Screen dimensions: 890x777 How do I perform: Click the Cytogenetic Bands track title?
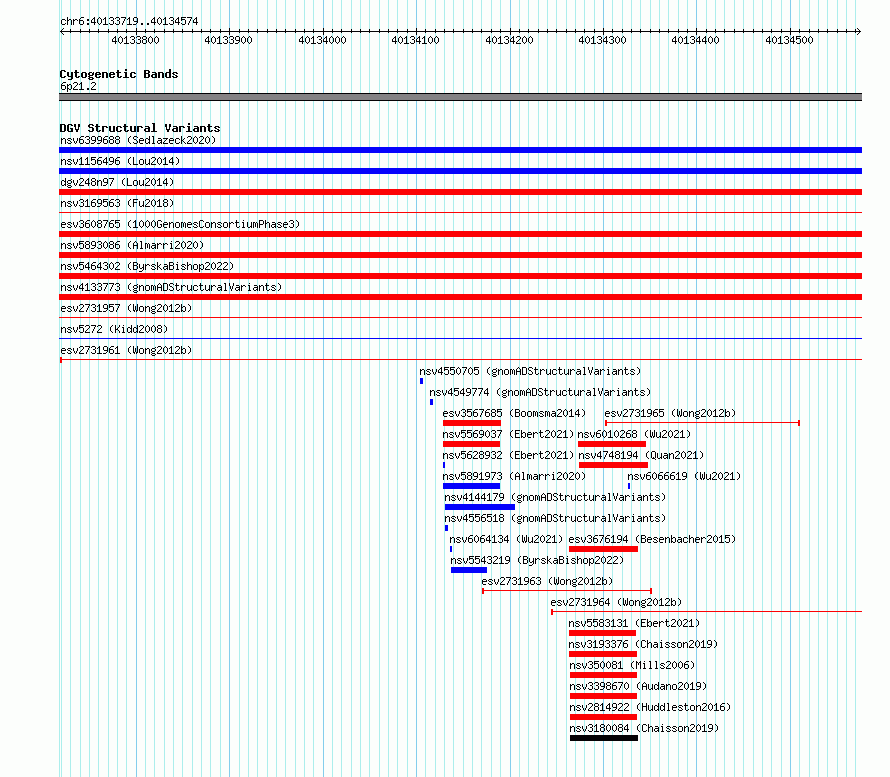[x=119, y=74]
